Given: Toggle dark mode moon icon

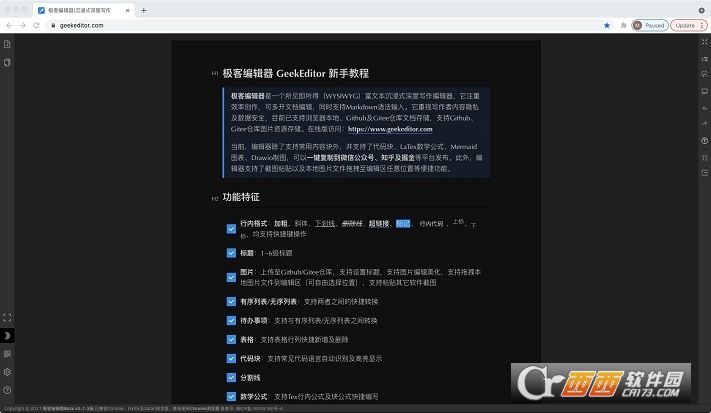Looking at the screenshot, I should click(x=7, y=335).
